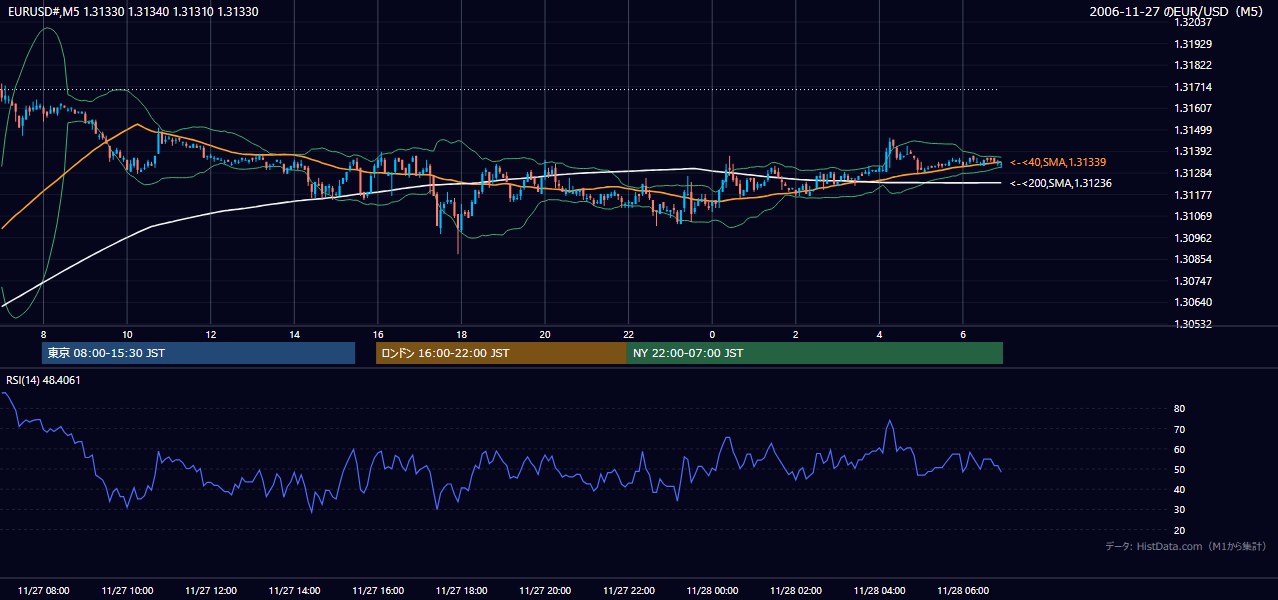Click the bottom date label 11/27 16:00
Image resolution: width=1278 pixels, height=600 pixels.
(378, 591)
